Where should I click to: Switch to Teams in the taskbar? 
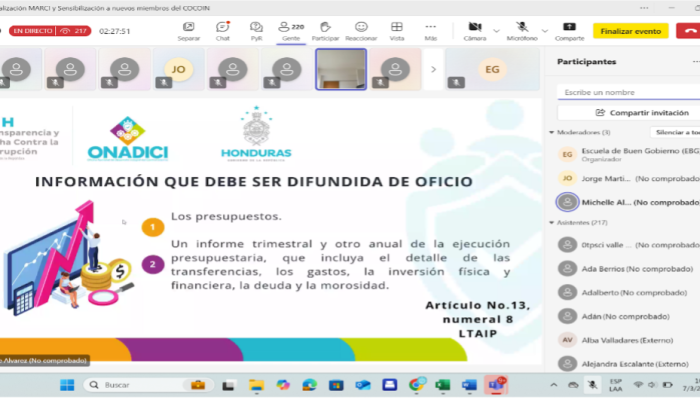click(x=496, y=385)
